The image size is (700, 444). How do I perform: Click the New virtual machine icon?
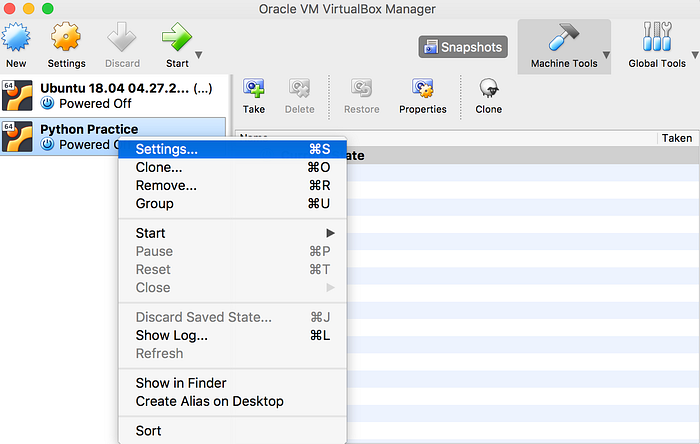click(x=16, y=37)
